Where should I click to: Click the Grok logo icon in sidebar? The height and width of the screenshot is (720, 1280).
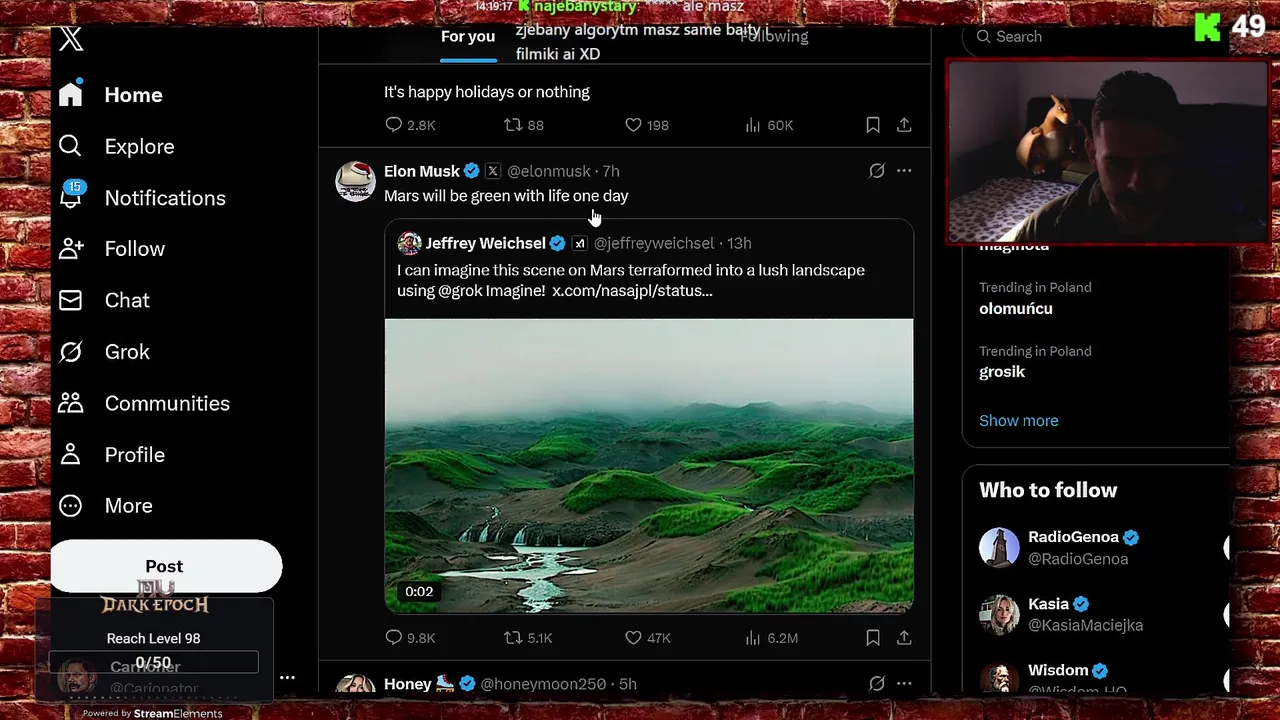(70, 352)
